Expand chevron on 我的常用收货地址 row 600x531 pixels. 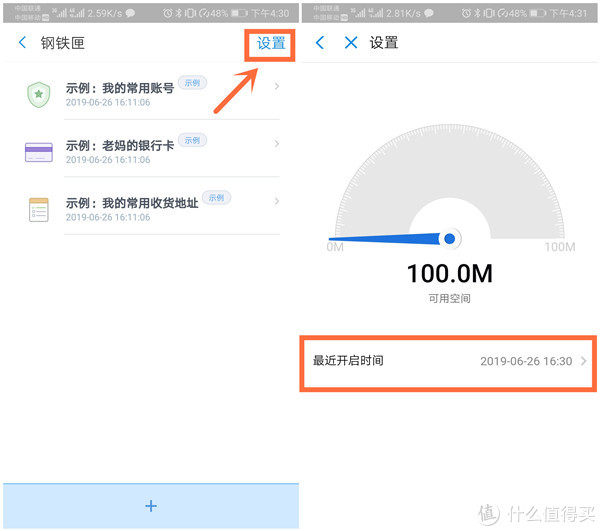(x=277, y=201)
